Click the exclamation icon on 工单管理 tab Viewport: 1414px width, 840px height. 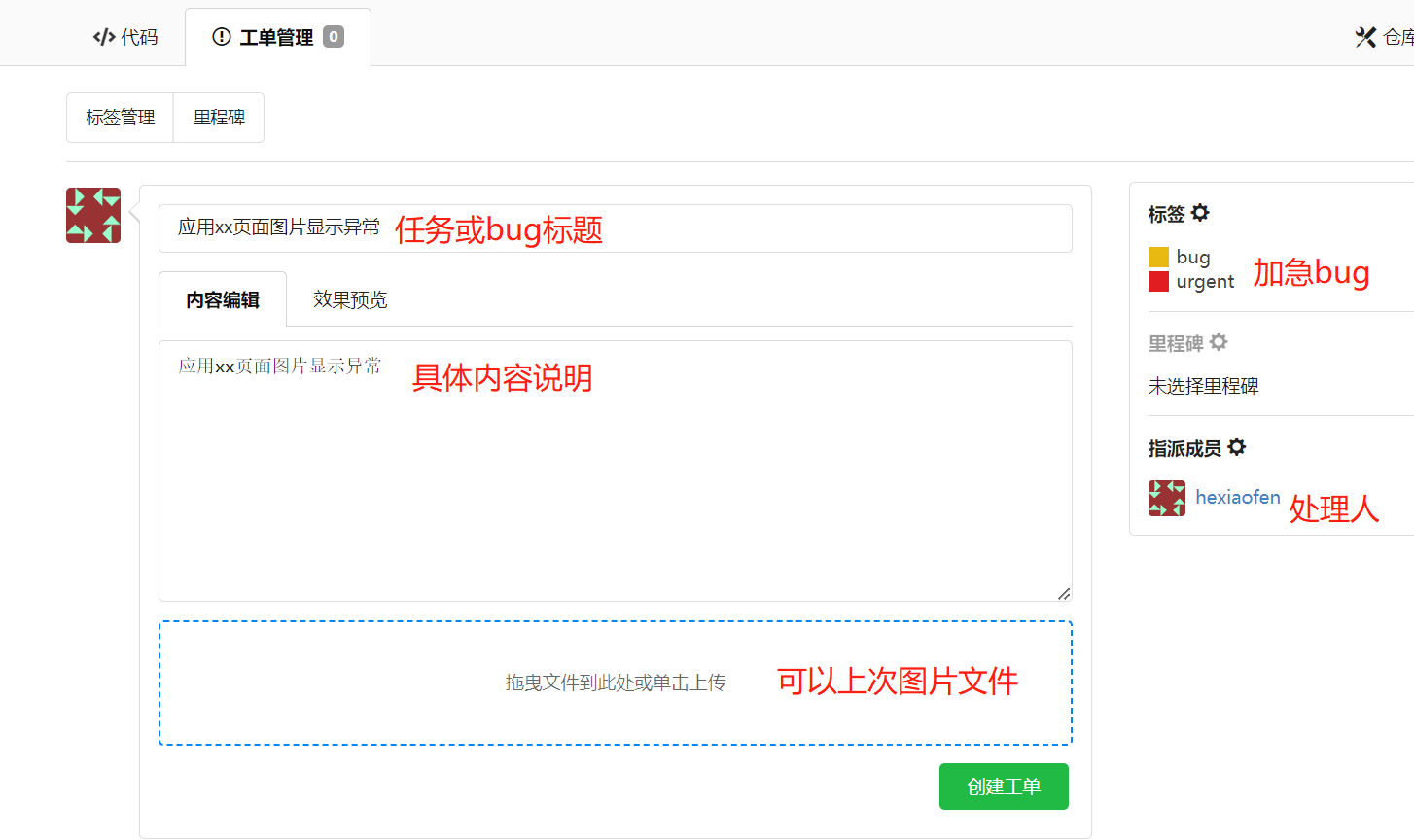[220, 36]
